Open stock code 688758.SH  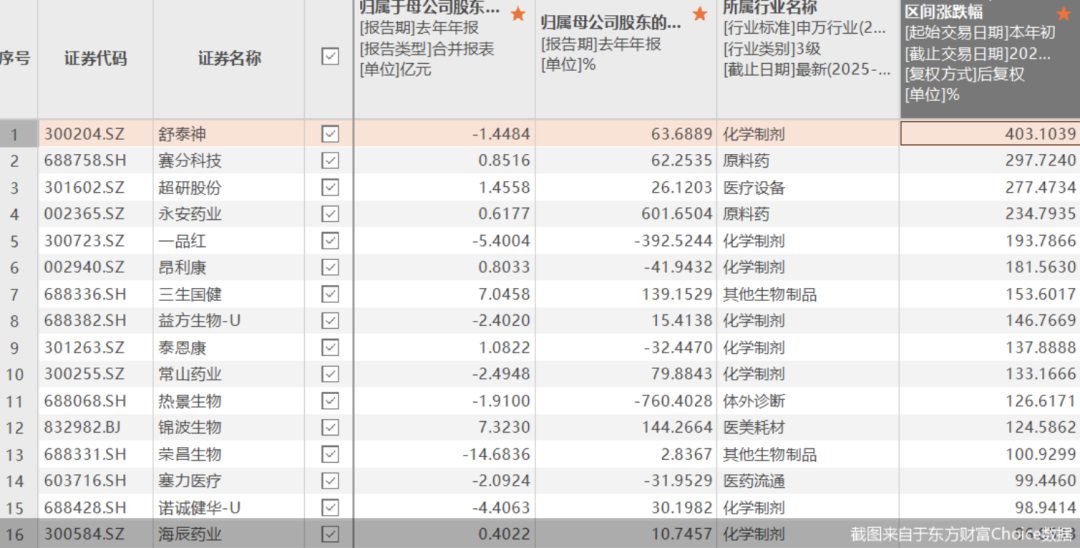click(85, 160)
